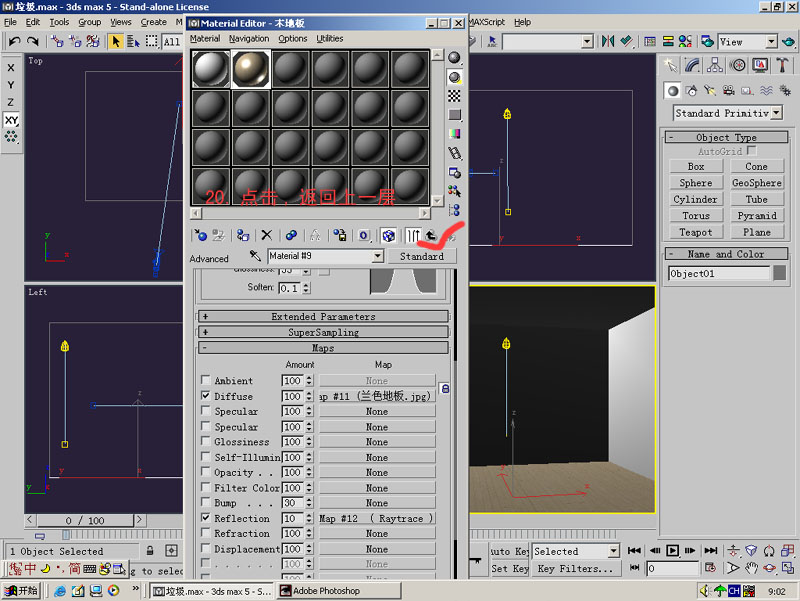Click Sphere primitive button
800x601 pixels.
[695, 183]
